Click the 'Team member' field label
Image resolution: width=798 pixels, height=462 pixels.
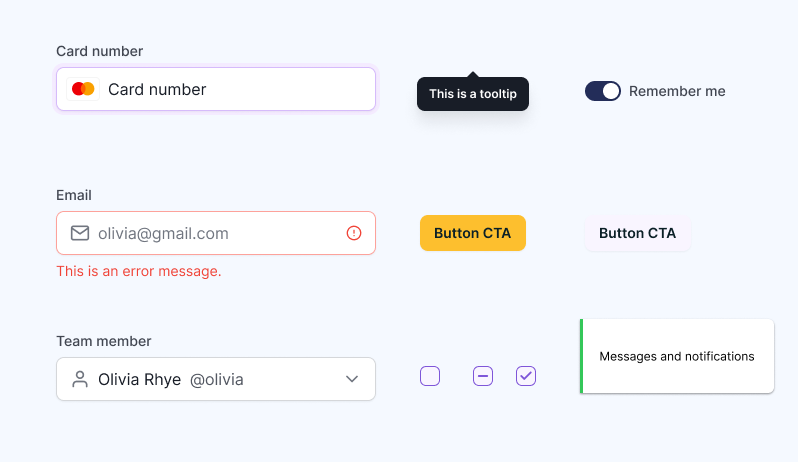104,341
